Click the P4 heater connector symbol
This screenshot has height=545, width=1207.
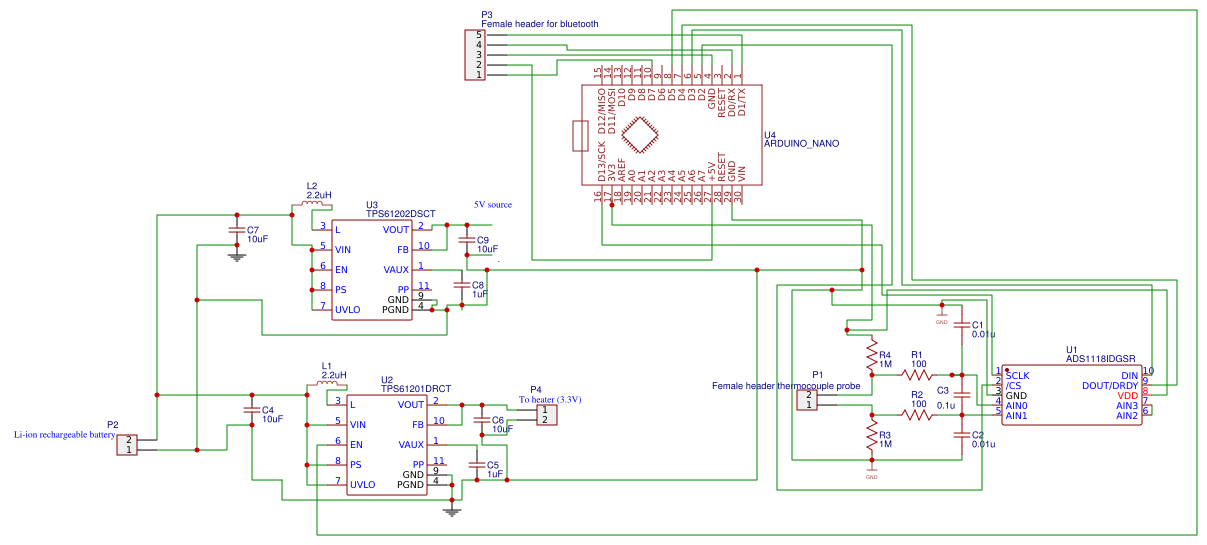[543, 415]
